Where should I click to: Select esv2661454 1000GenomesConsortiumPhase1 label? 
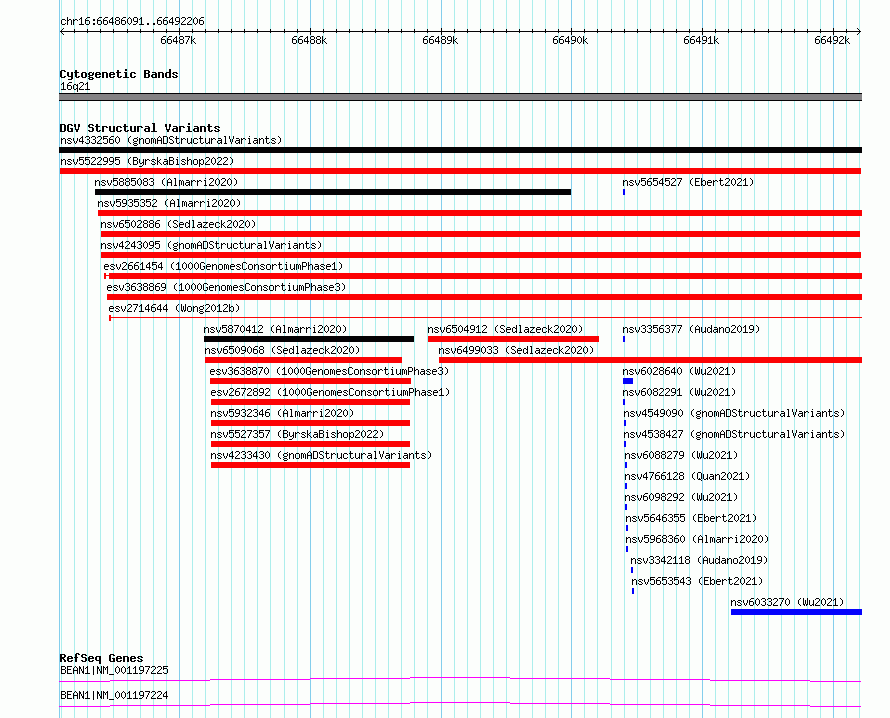[223, 266]
